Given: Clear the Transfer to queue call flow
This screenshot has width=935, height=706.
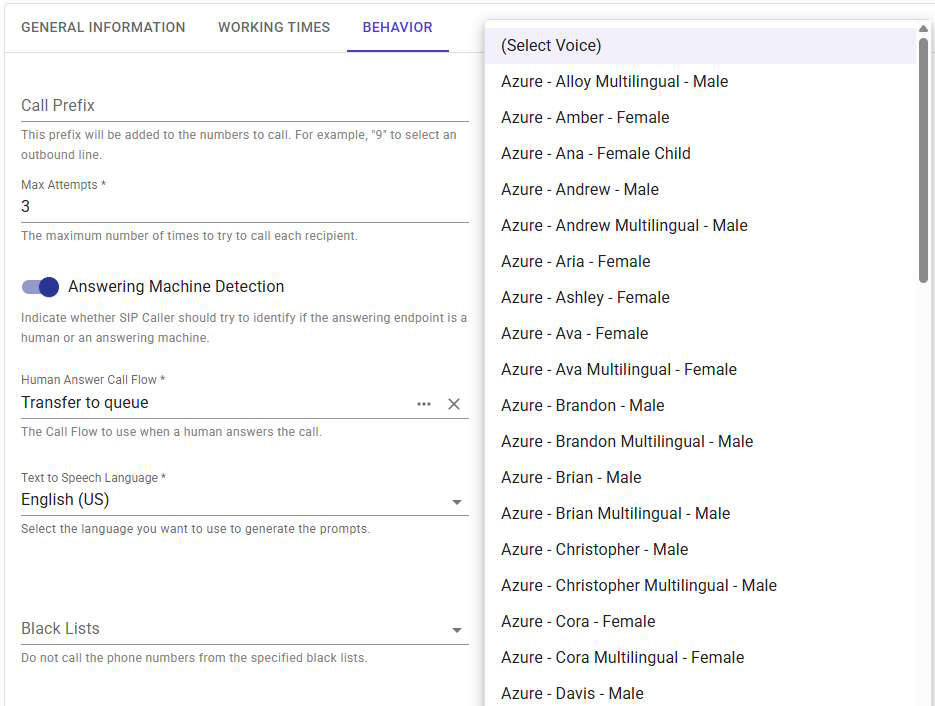Looking at the screenshot, I should pyautogui.click(x=454, y=404).
